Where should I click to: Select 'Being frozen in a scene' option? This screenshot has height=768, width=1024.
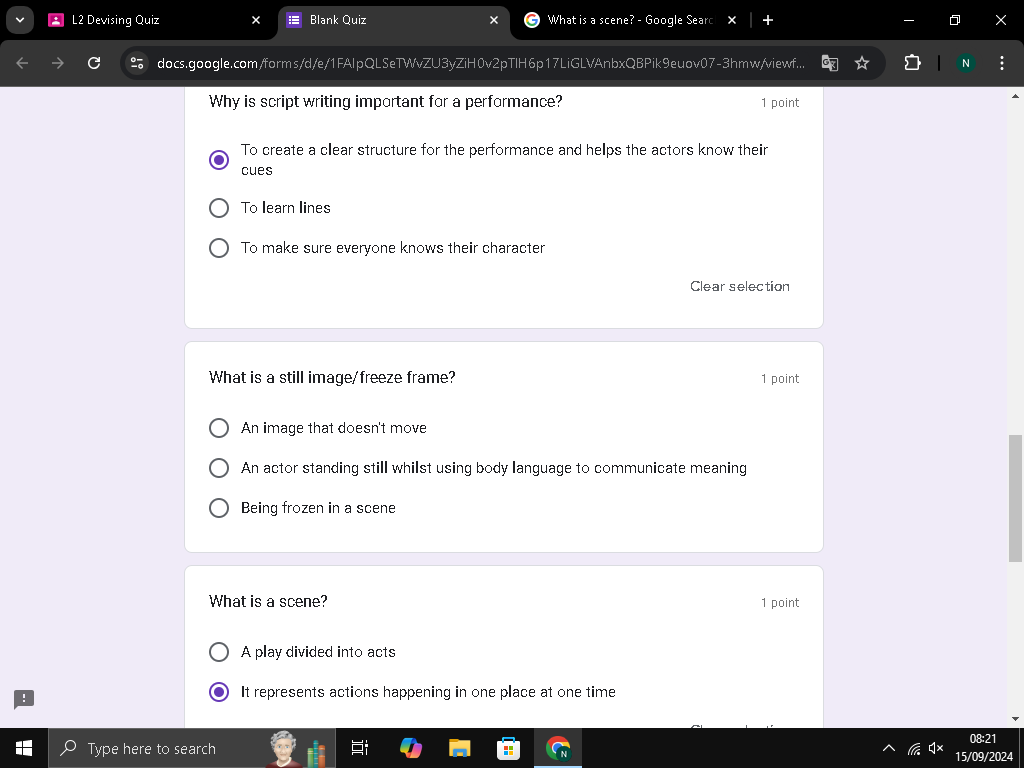[x=219, y=508]
